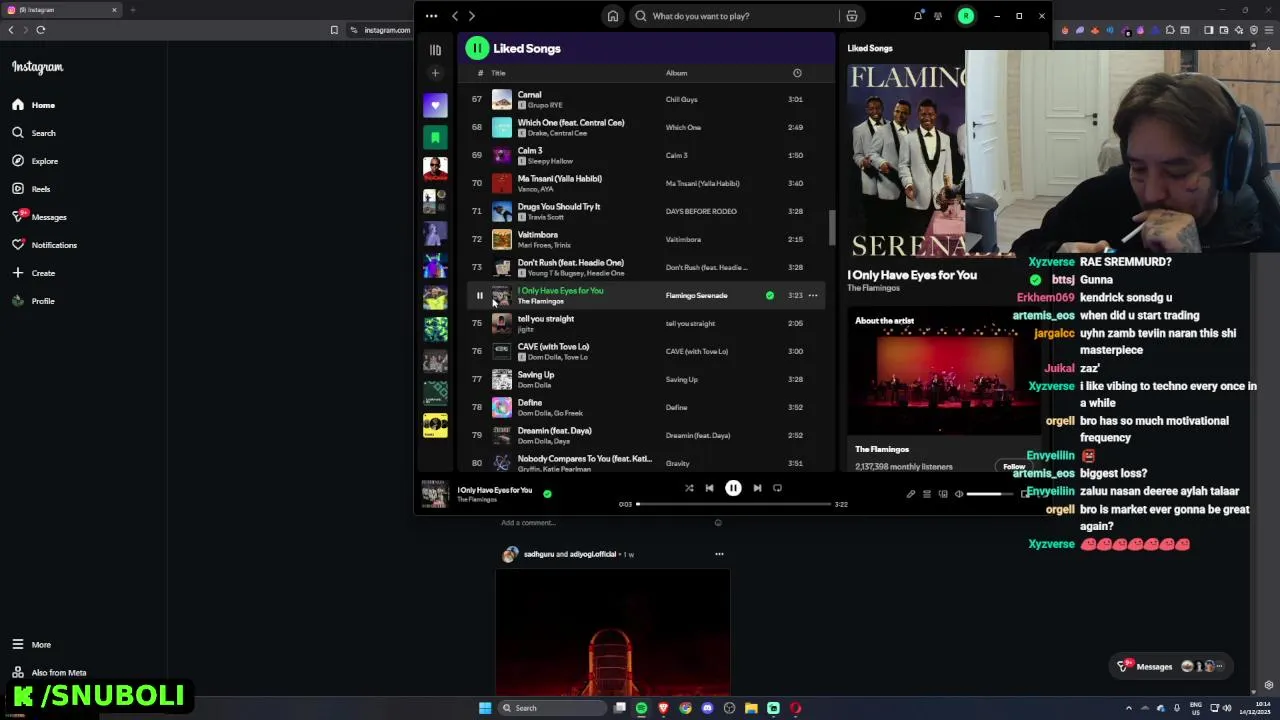The image size is (1280, 720).
Task: Select track tell you straight
Action: pos(645,323)
